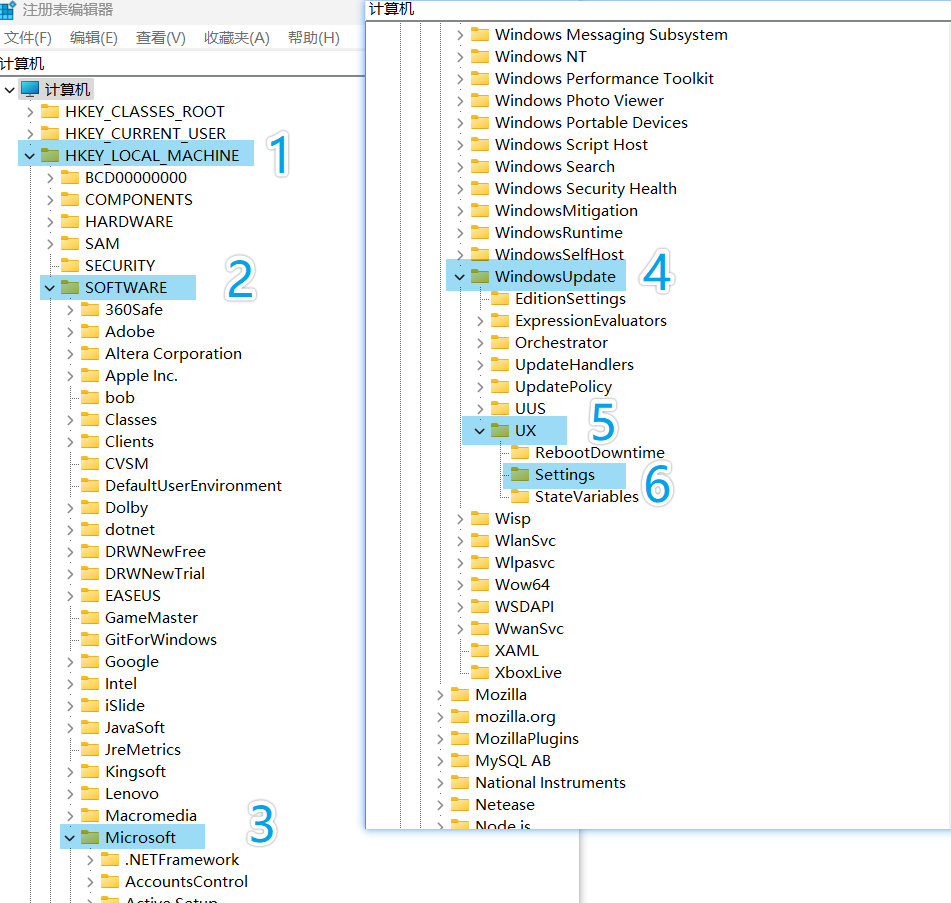Screen dimensions: 951x903
Task: Click the Mozilla folder icon
Action: point(460,694)
